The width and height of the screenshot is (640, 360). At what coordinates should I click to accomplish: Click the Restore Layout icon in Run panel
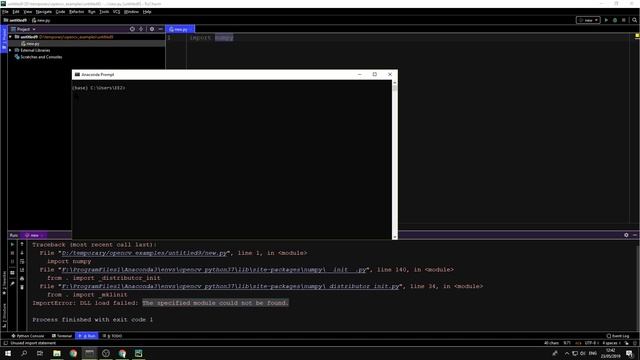point(12,273)
